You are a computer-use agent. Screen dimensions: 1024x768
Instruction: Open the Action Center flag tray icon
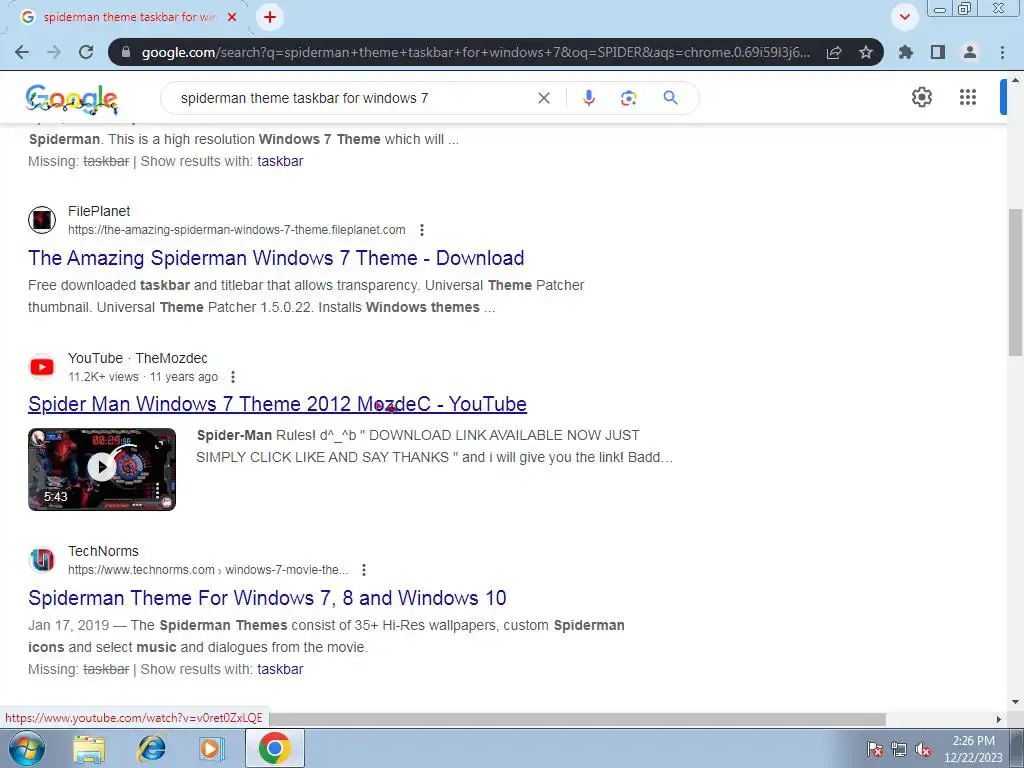[x=875, y=750]
